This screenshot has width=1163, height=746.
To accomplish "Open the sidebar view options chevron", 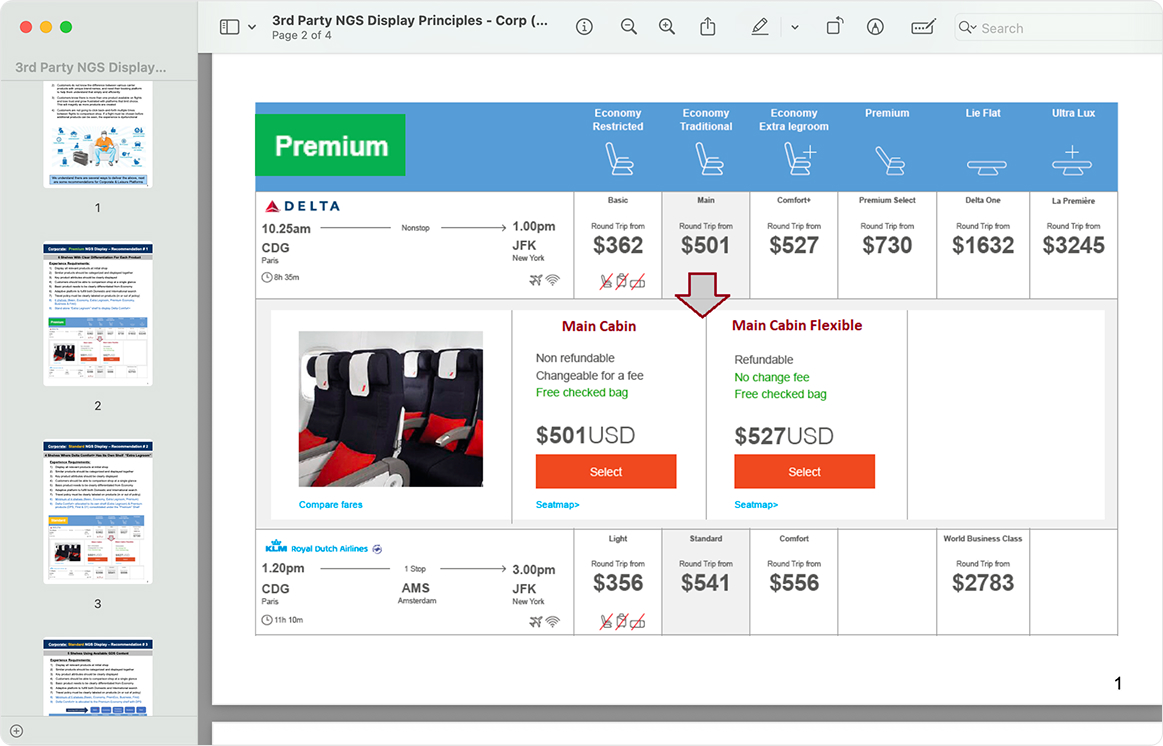I will pos(251,27).
